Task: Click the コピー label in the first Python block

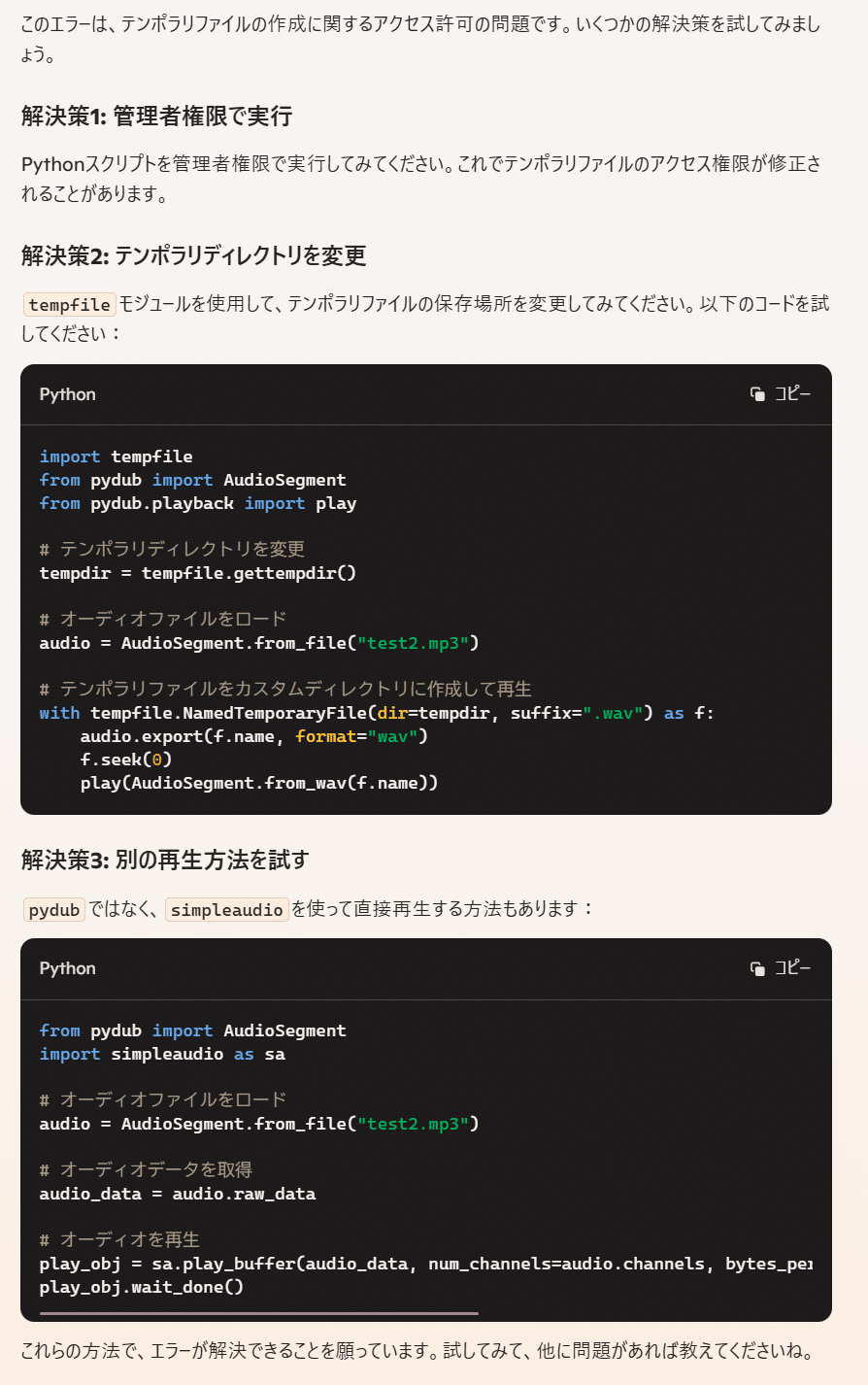Action: coord(792,393)
